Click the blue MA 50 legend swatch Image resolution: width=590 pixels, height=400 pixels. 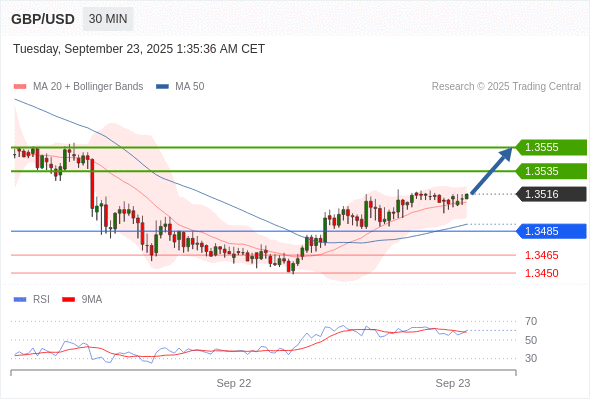point(162,87)
